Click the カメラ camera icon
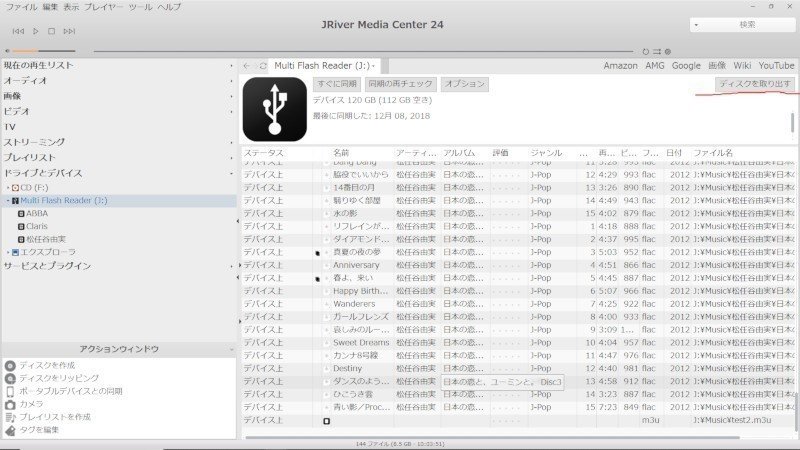 tap(10, 404)
